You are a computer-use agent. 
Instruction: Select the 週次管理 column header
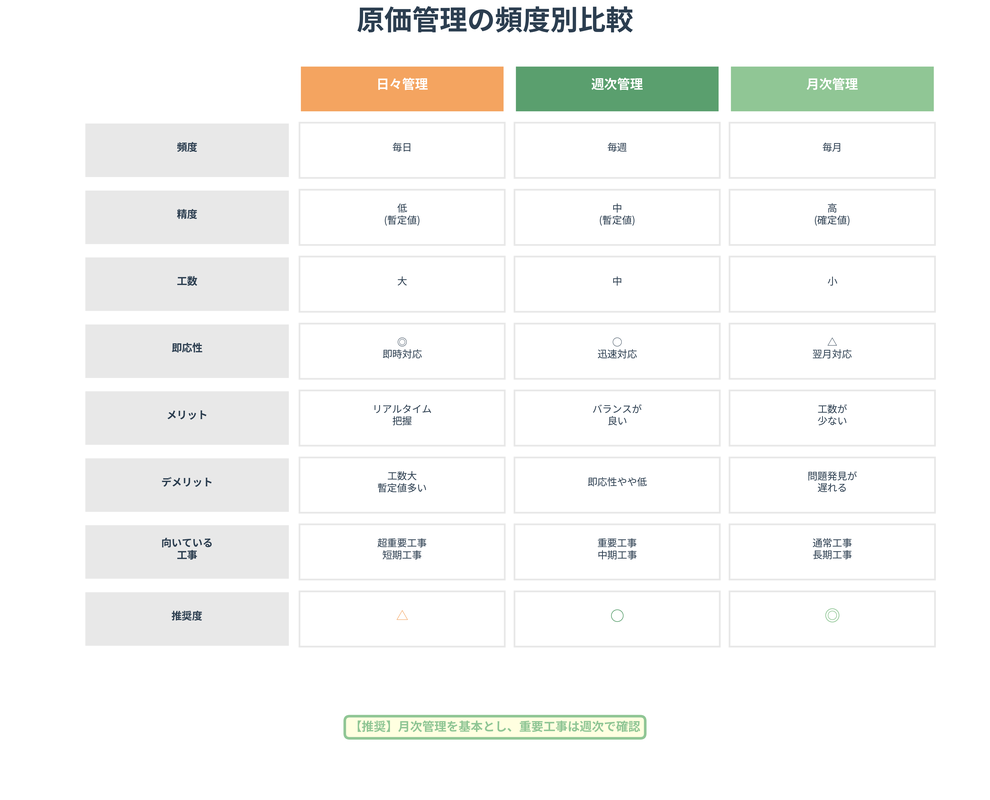point(617,88)
